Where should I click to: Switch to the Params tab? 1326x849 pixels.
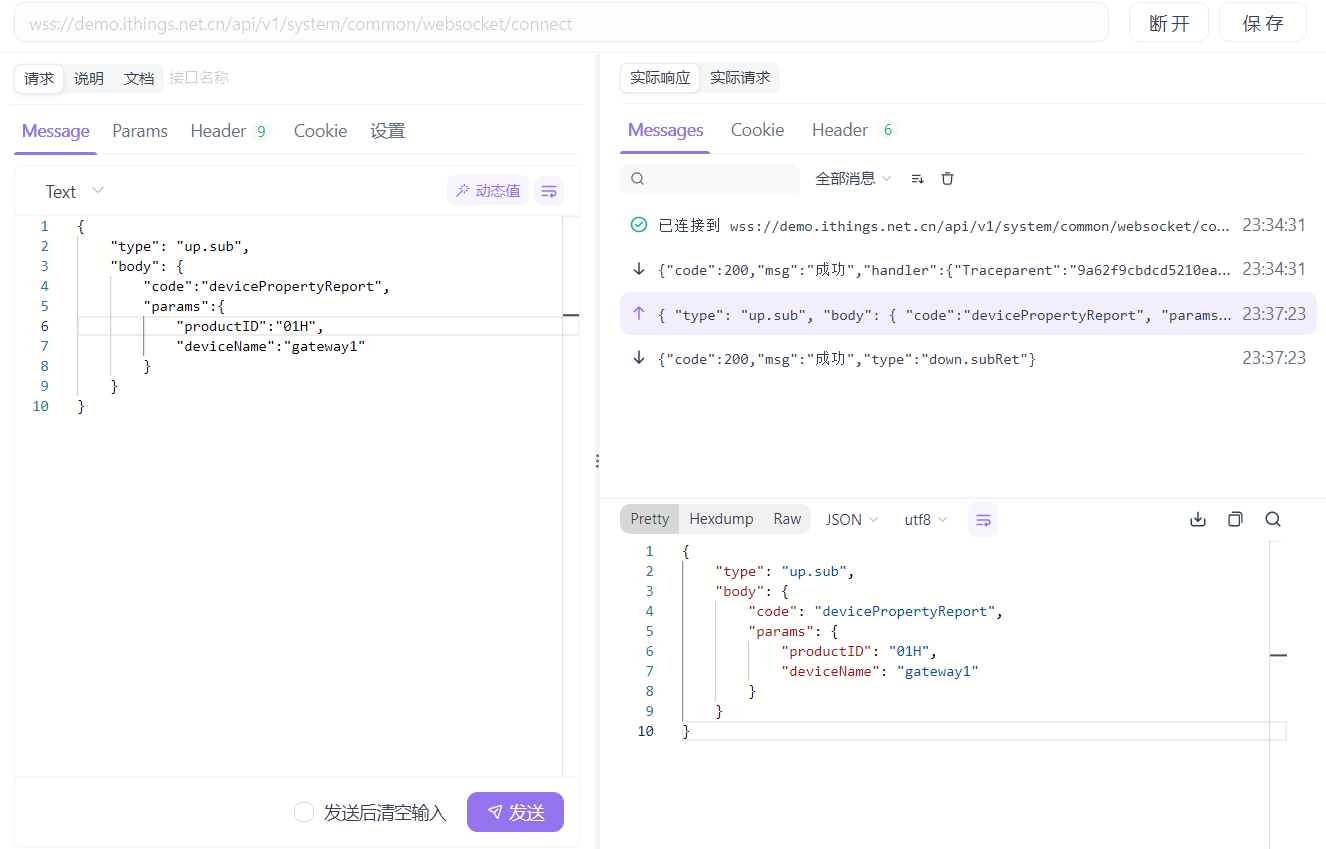pos(140,131)
